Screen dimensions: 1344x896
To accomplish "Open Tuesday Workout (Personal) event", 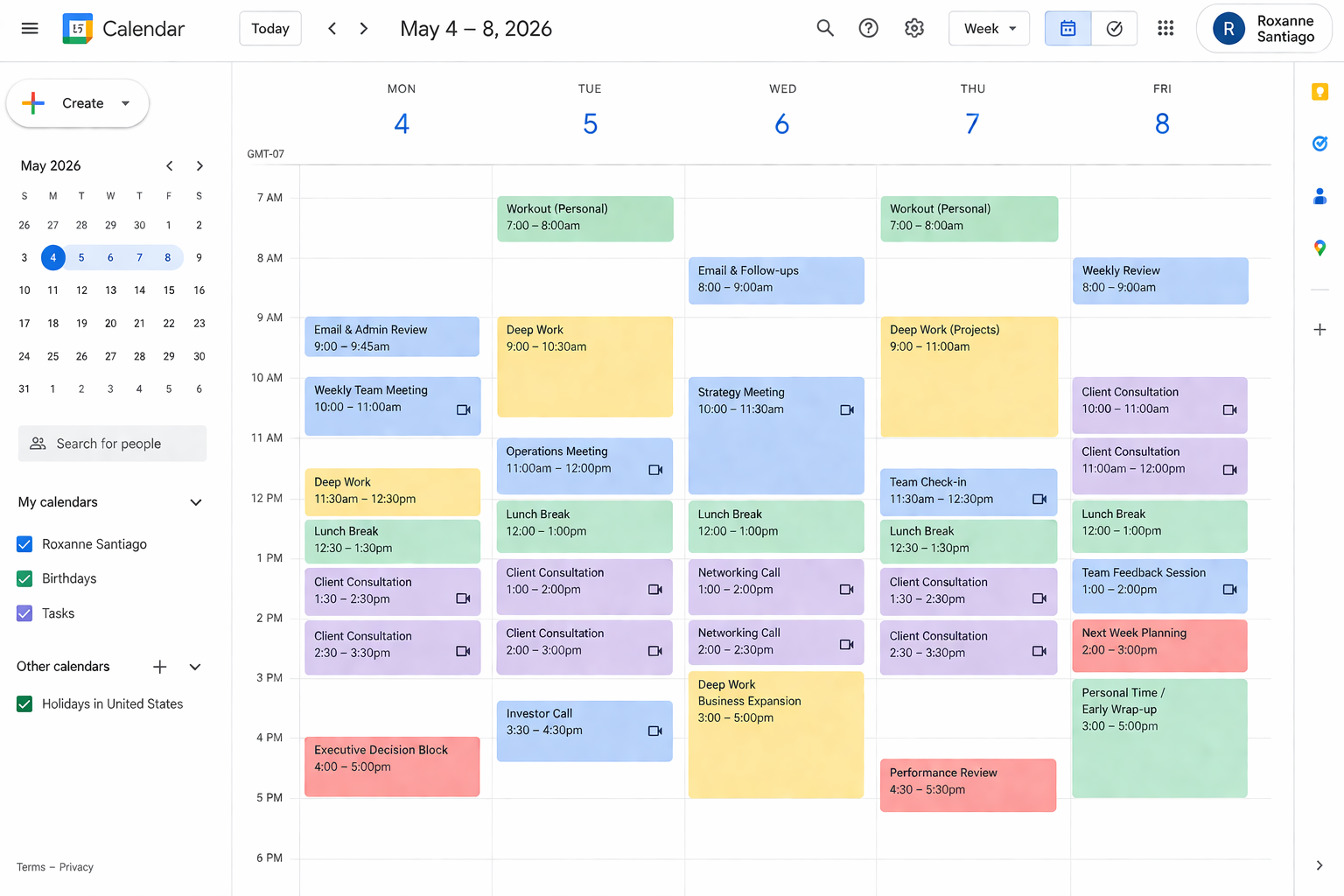I will pos(585,219).
